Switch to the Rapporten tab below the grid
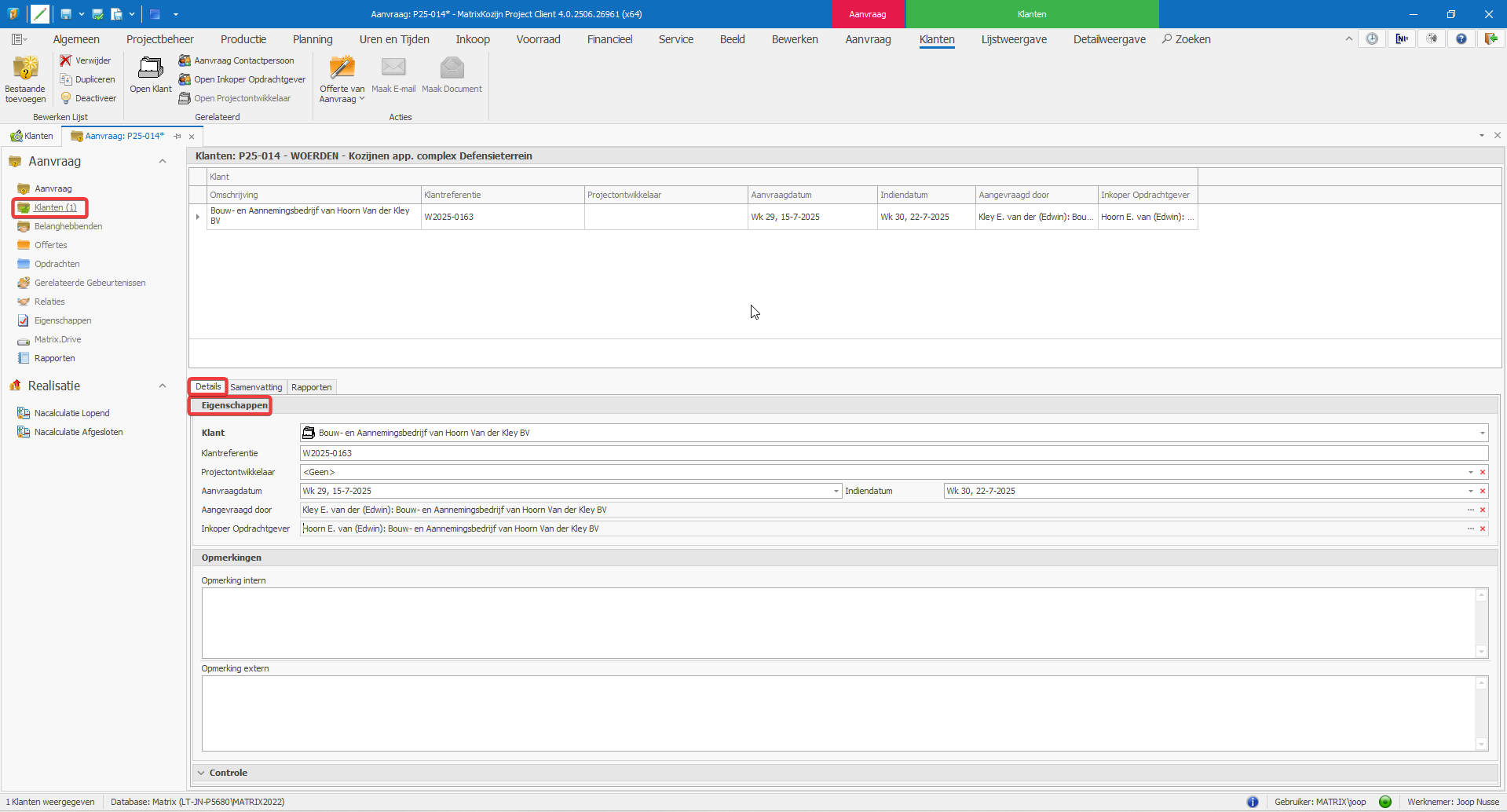The height and width of the screenshot is (812, 1507). coord(312,387)
